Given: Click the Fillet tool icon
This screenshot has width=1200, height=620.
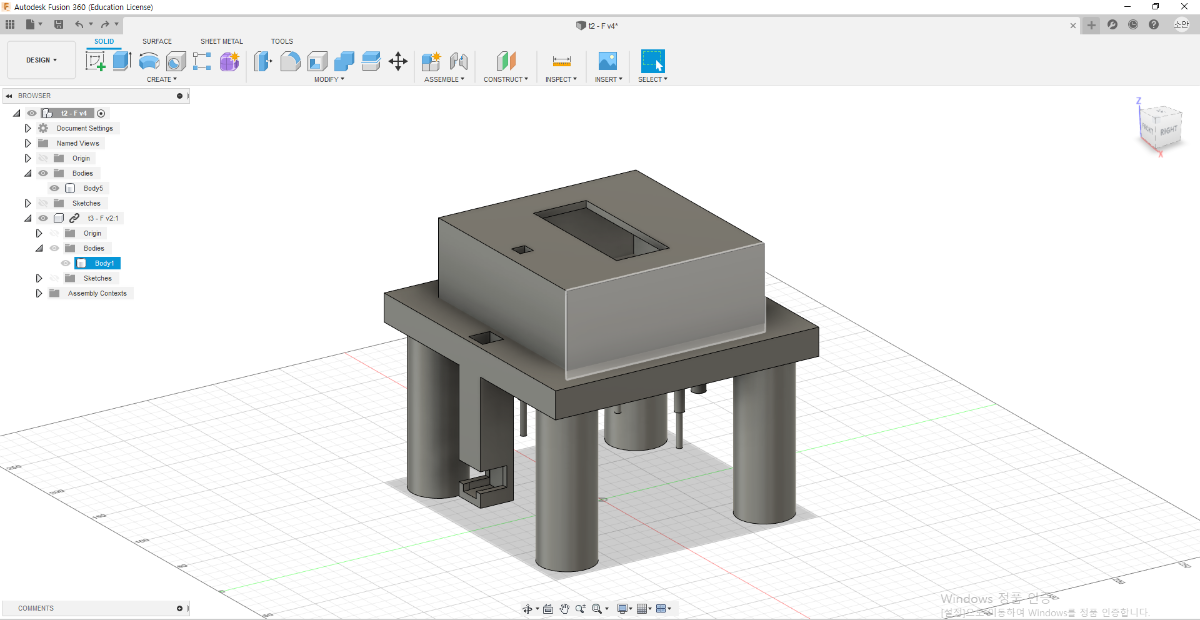Looking at the screenshot, I should (x=290, y=62).
